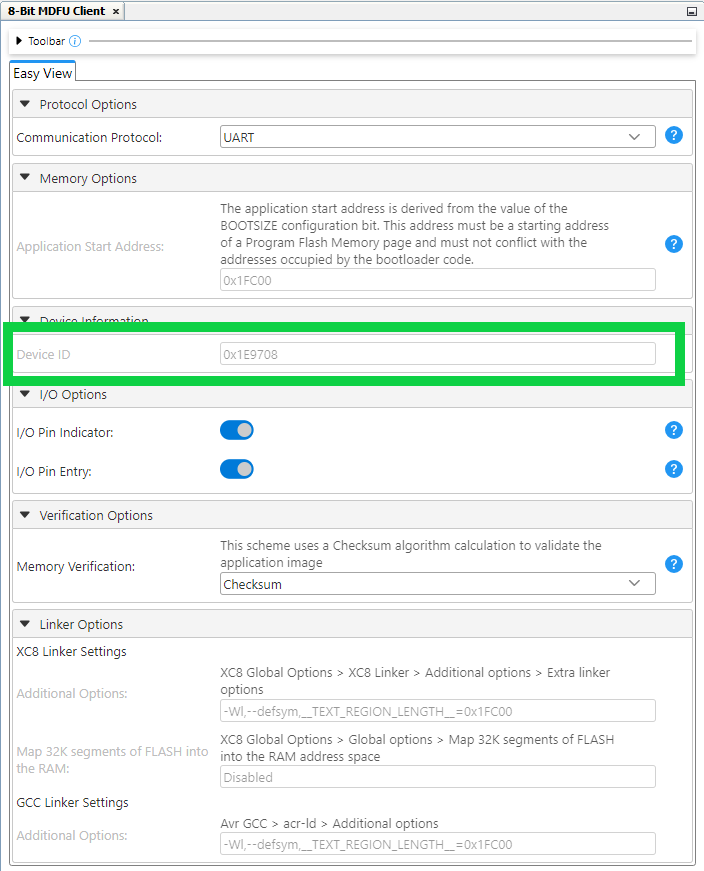Close the 8-Bit MDFU Client tab
This screenshot has width=704, height=871.
click(116, 11)
